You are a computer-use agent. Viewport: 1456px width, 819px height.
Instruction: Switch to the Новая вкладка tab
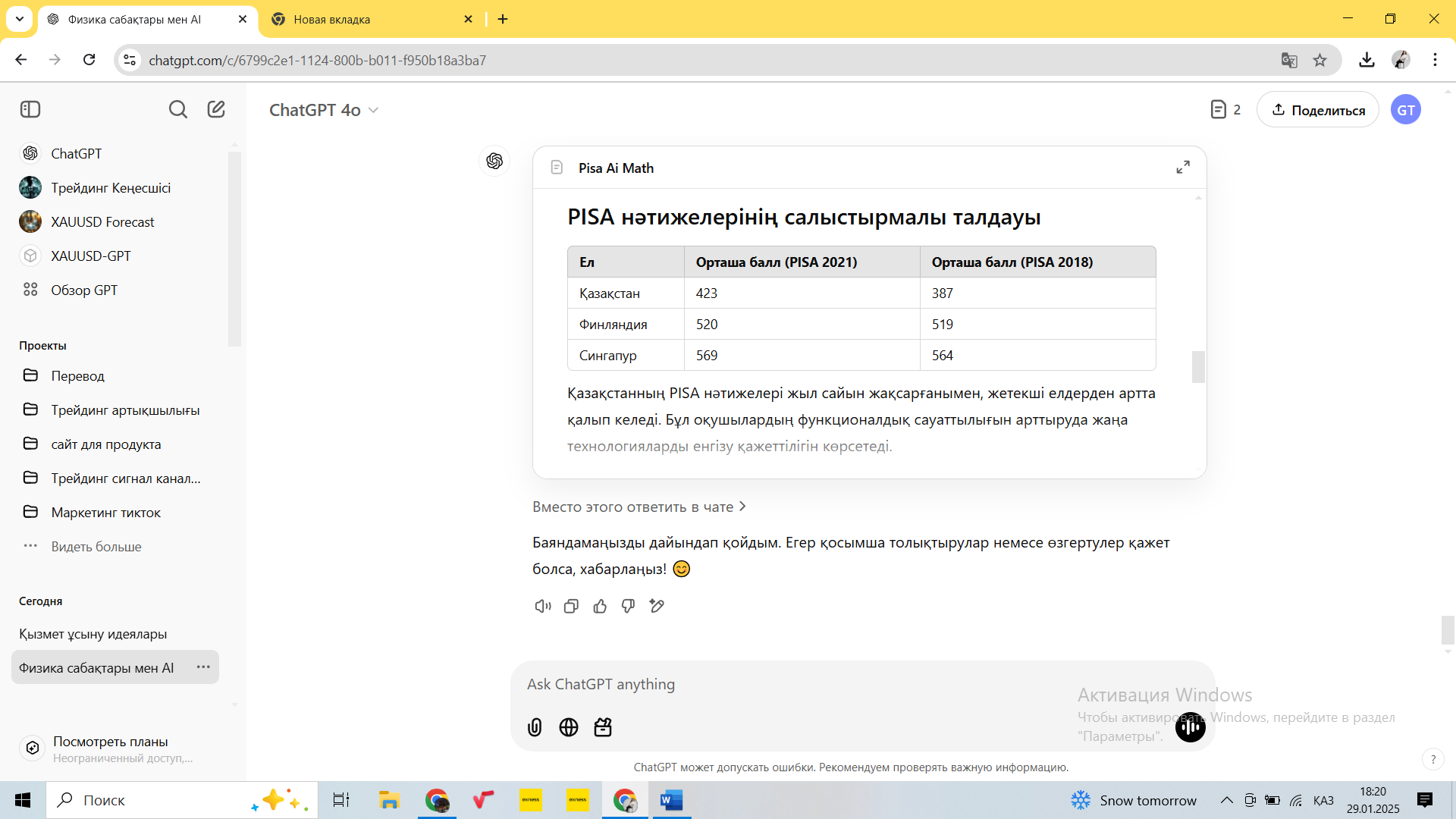(x=331, y=19)
